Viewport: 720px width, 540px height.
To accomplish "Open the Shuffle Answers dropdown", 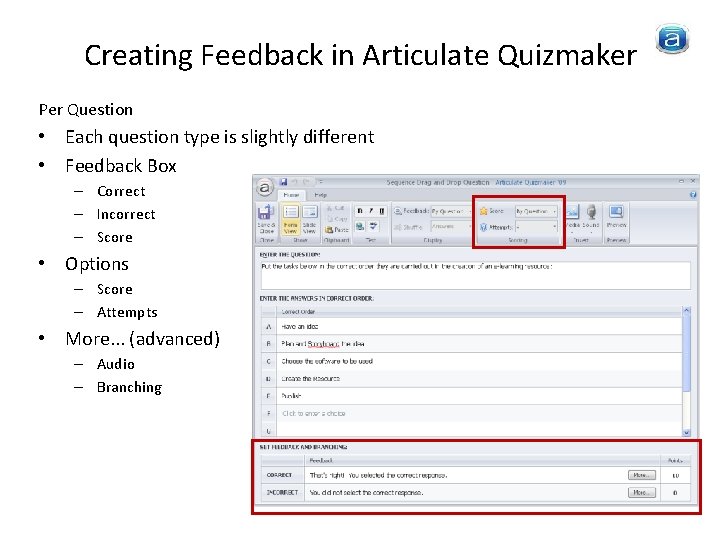I will (451, 226).
